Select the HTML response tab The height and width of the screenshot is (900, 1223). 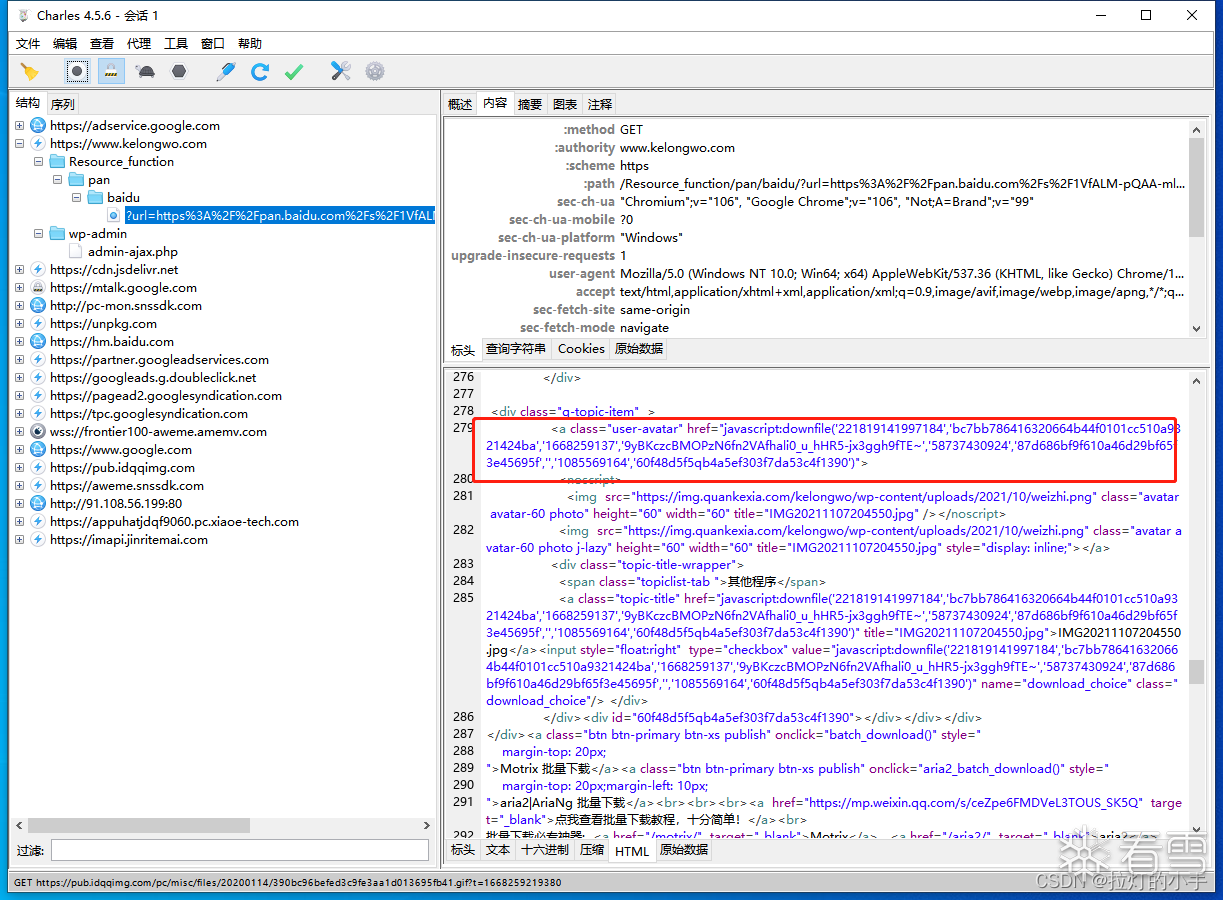coord(632,851)
